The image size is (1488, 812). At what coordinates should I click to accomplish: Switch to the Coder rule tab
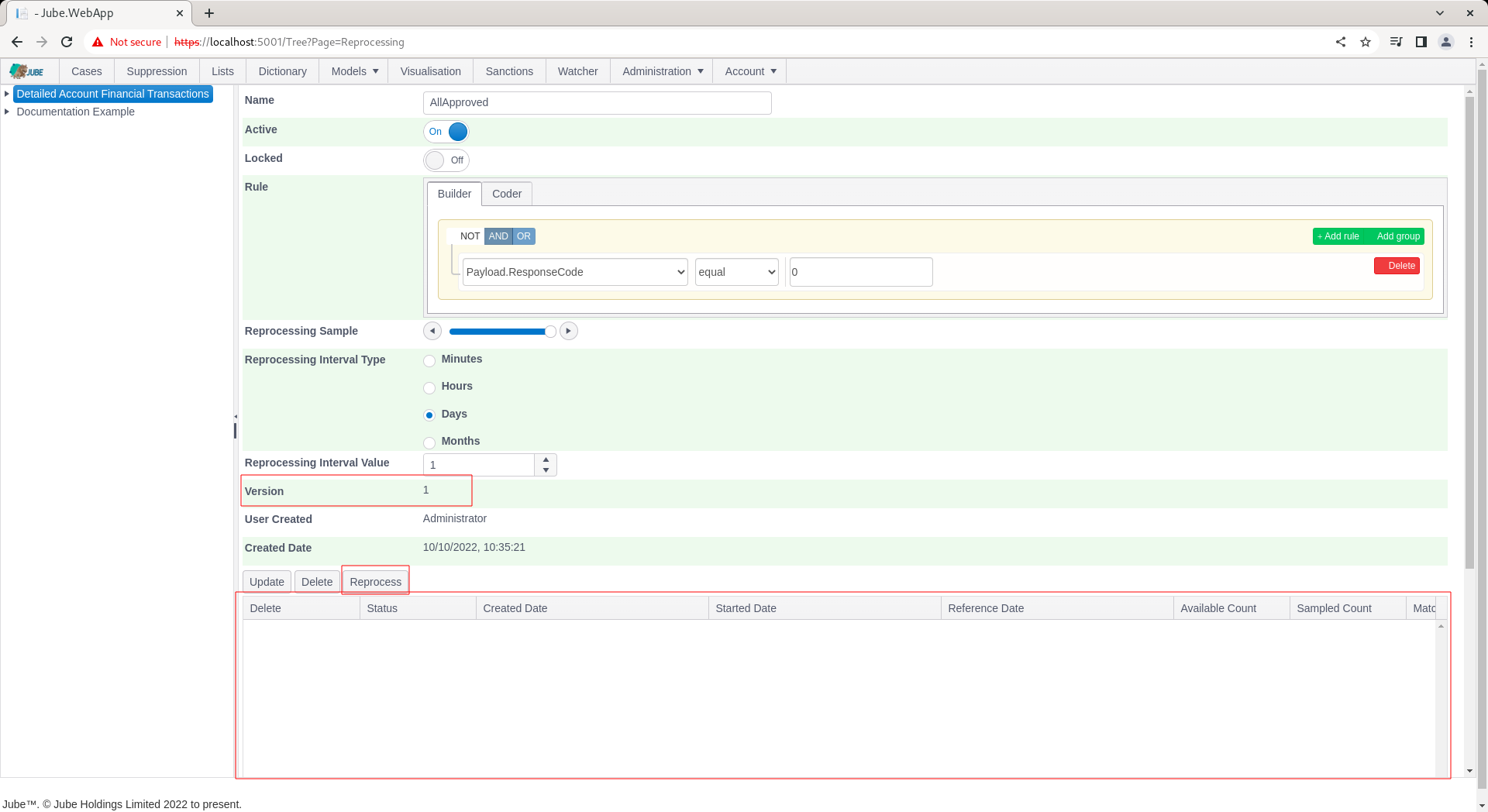point(507,194)
